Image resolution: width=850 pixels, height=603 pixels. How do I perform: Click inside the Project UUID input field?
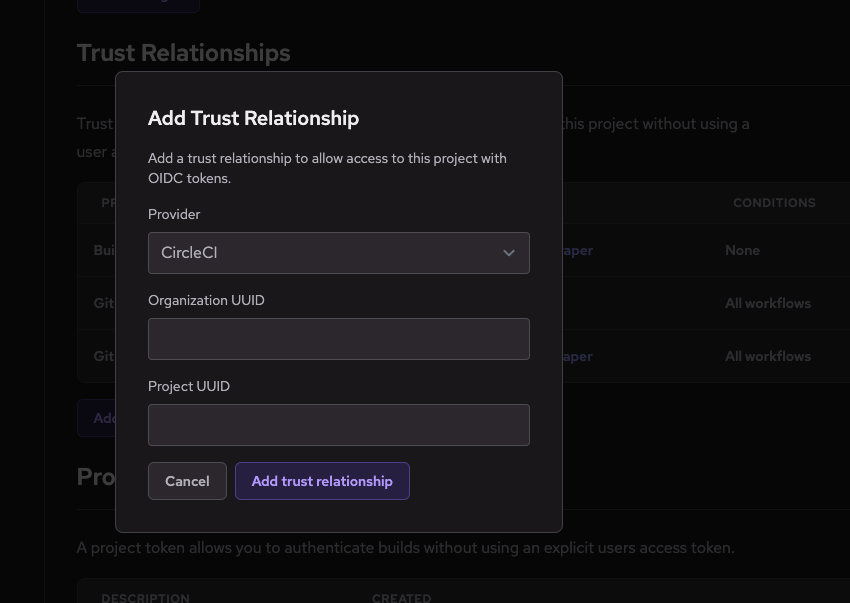point(338,425)
